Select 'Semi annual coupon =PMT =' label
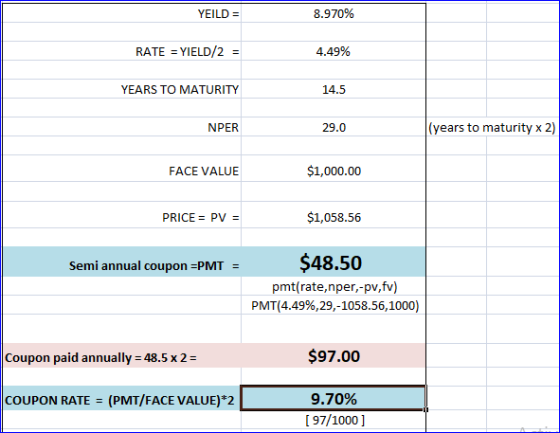Image resolution: width=560 pixels, height=433 pixels. (x=154, y=266)
